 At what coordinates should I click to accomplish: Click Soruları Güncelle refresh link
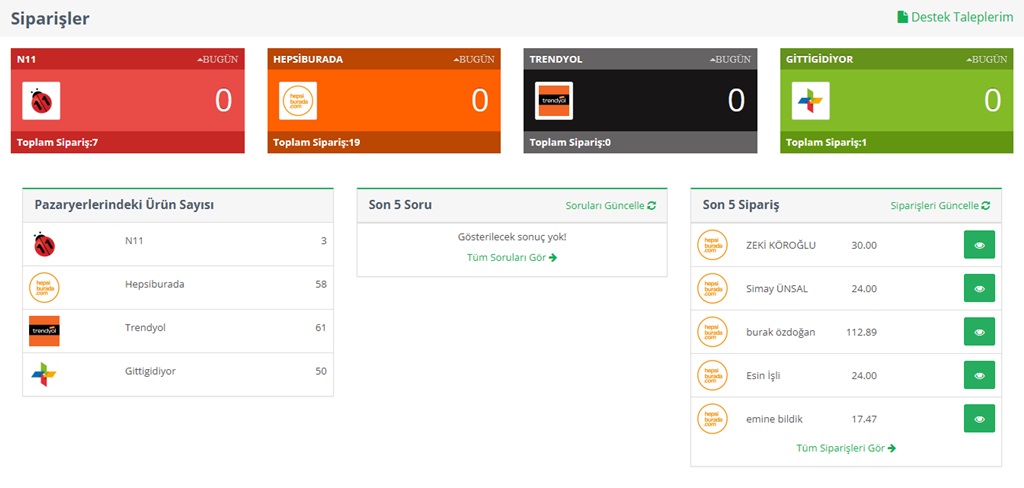click(x=611, y=205)
